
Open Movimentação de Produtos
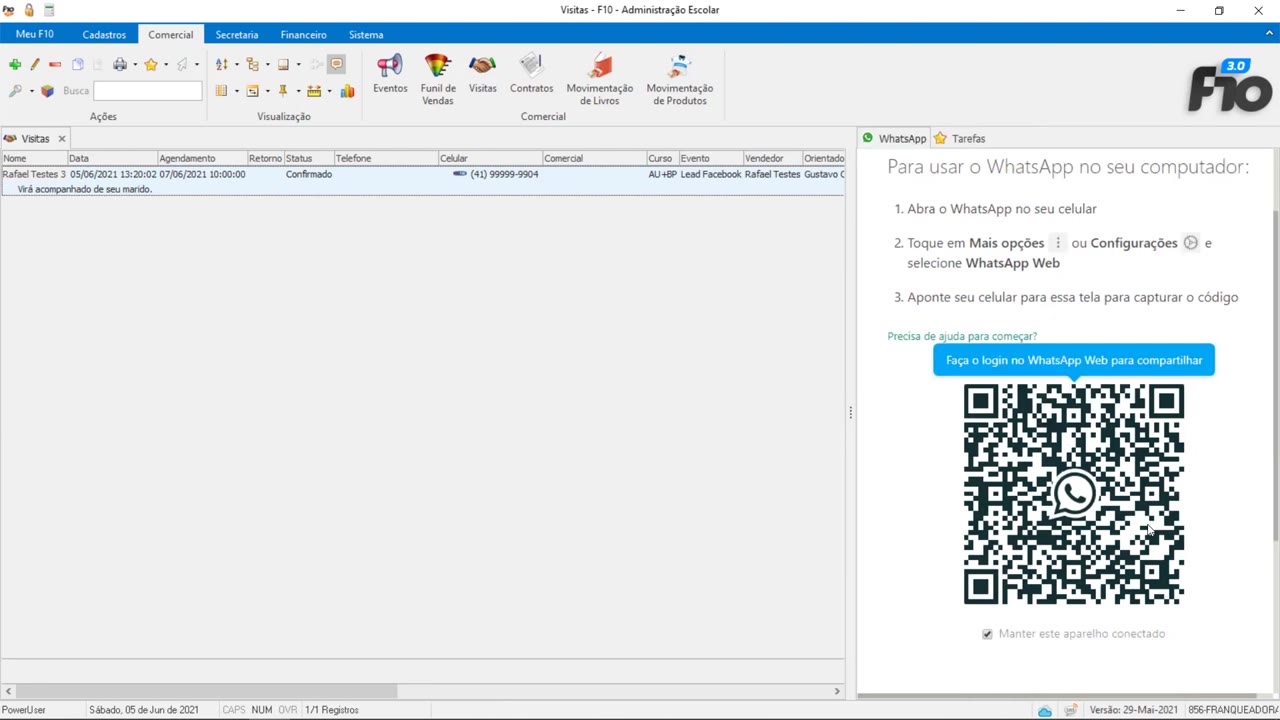(680, 80)
